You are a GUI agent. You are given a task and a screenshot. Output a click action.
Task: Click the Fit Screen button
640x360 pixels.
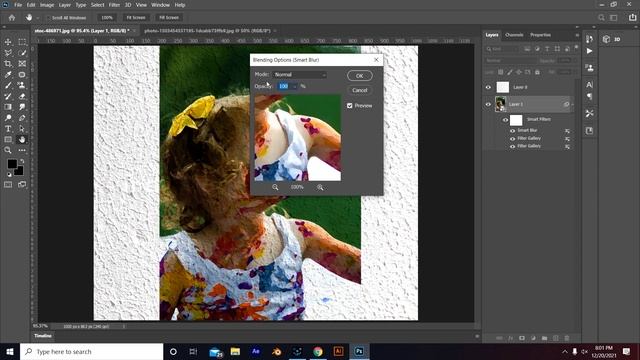[136, 18]
